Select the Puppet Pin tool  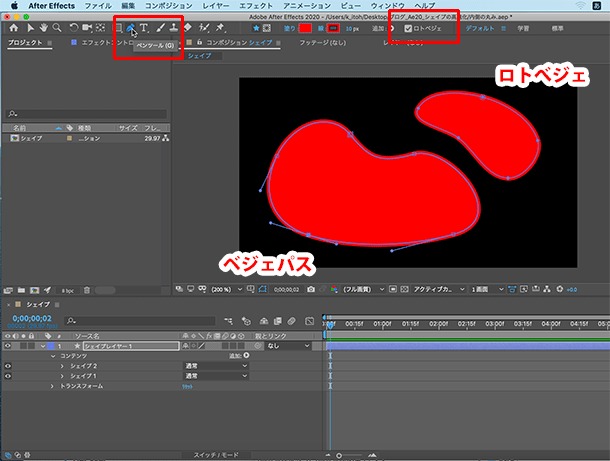(x=220, y=28)
